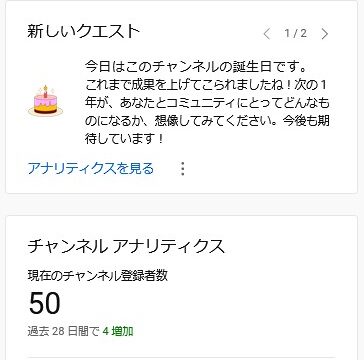Open the three-dot options menu

tap(182, 169)
